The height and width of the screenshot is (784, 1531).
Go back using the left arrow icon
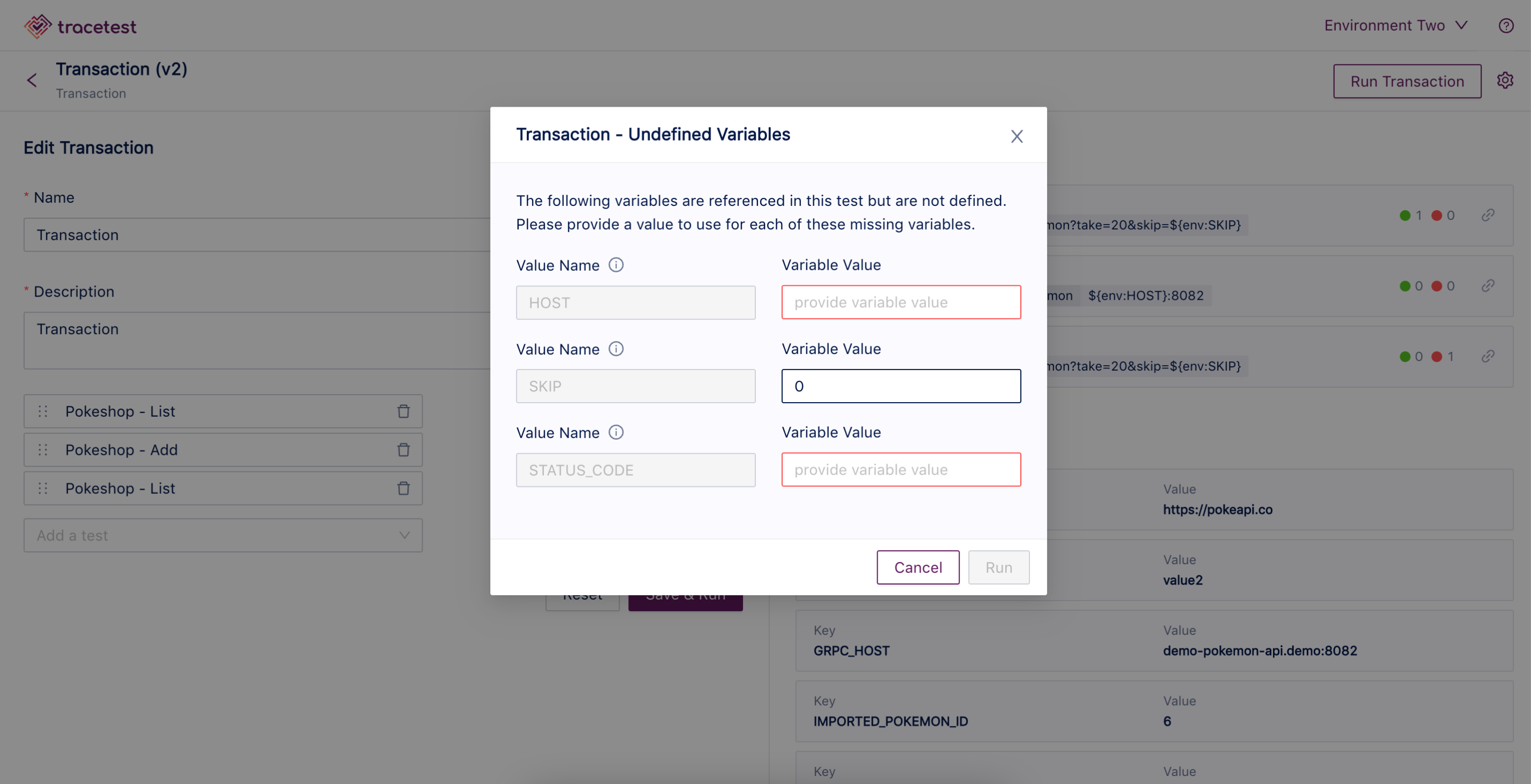[x=32, y=80]
